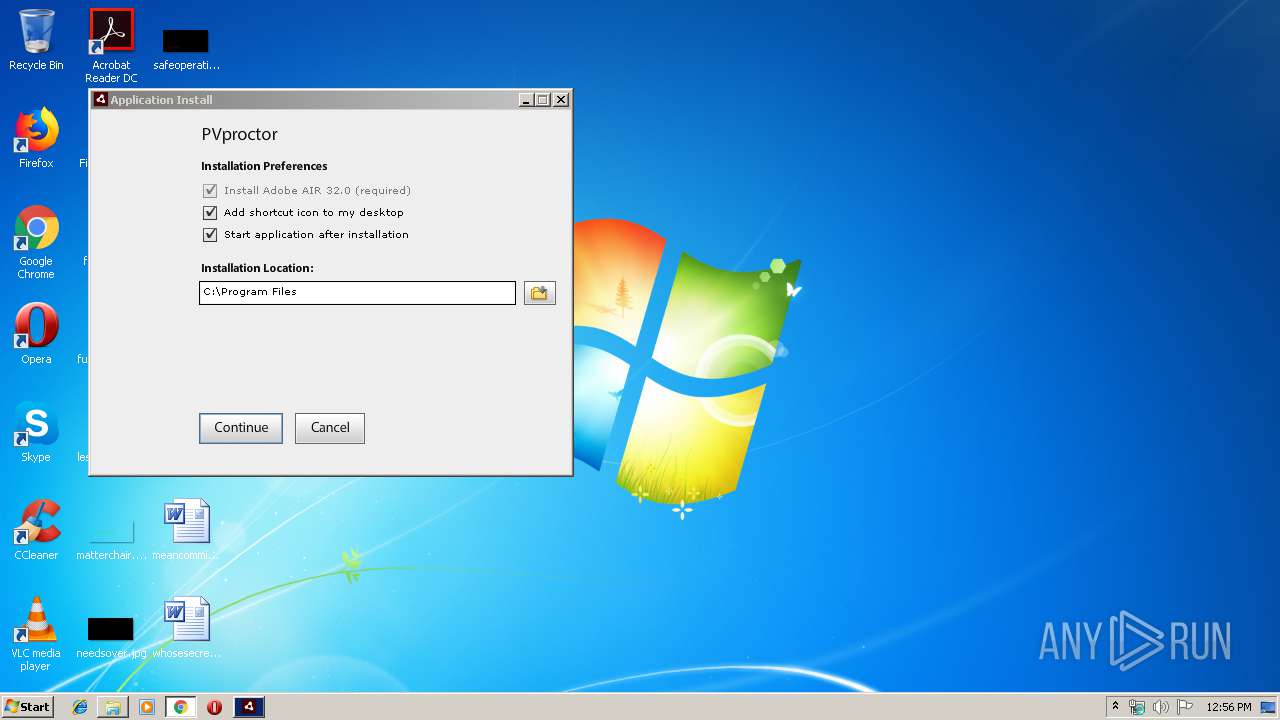This screenshot has width=1280, height=720.
Task: Click the 12:56 PM taskbar clock
Action: [x=1228, y=707]
